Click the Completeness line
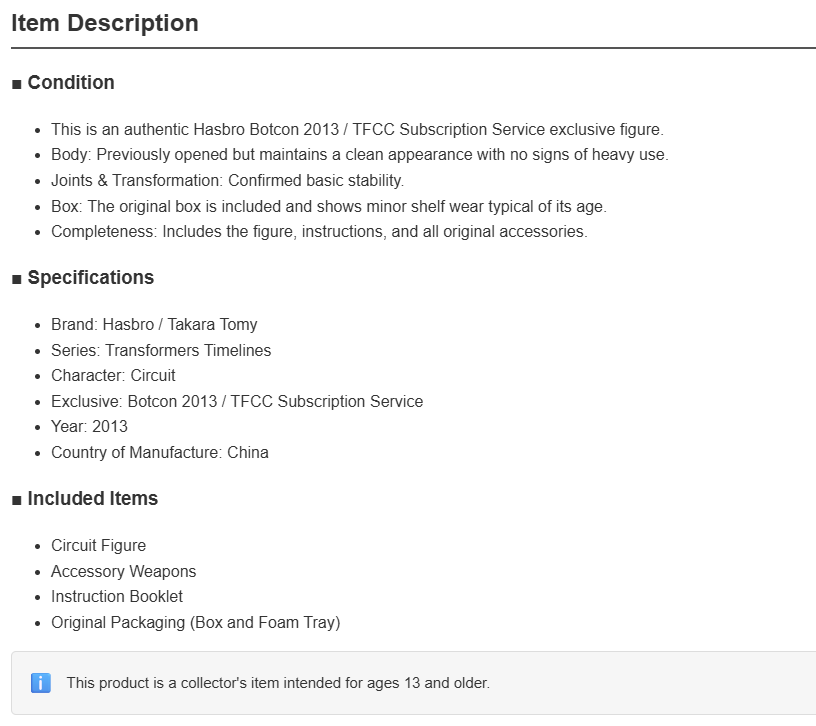Screen dimensions: 816x726 (x=319, y=232)
